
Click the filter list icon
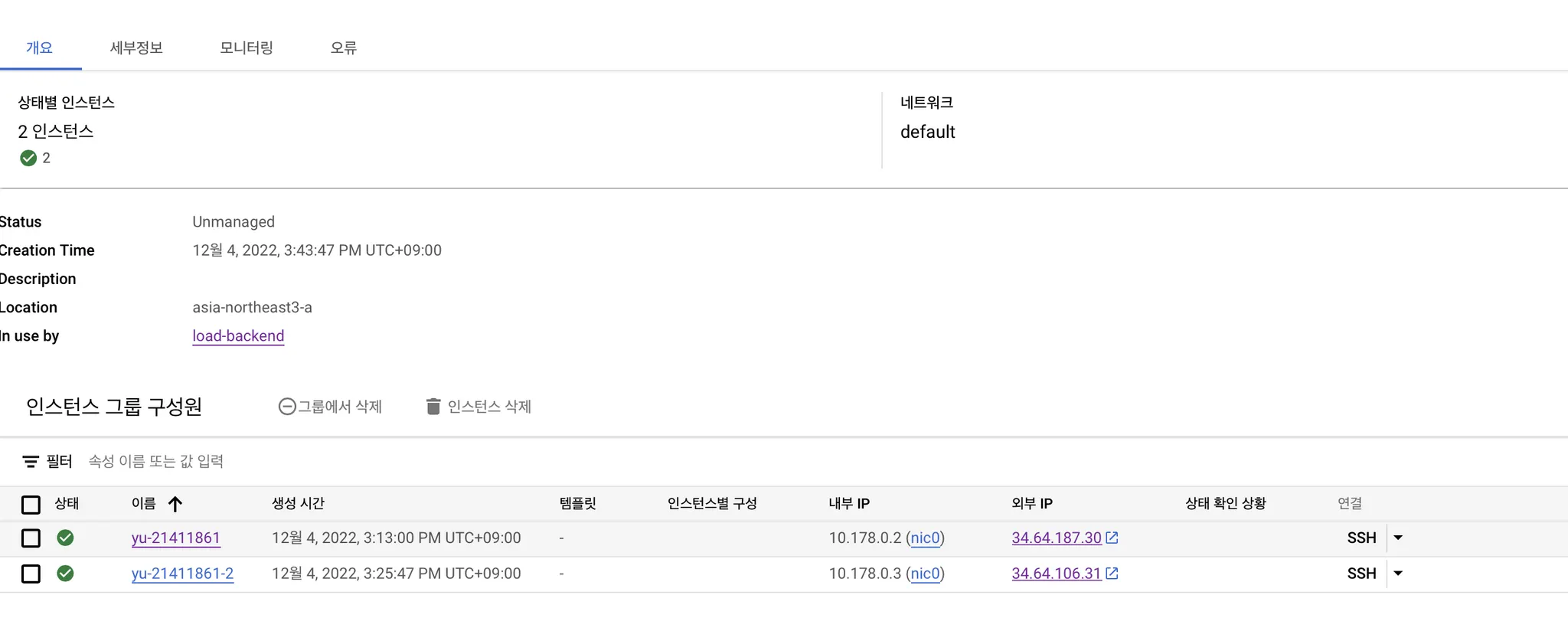[31, 462]
